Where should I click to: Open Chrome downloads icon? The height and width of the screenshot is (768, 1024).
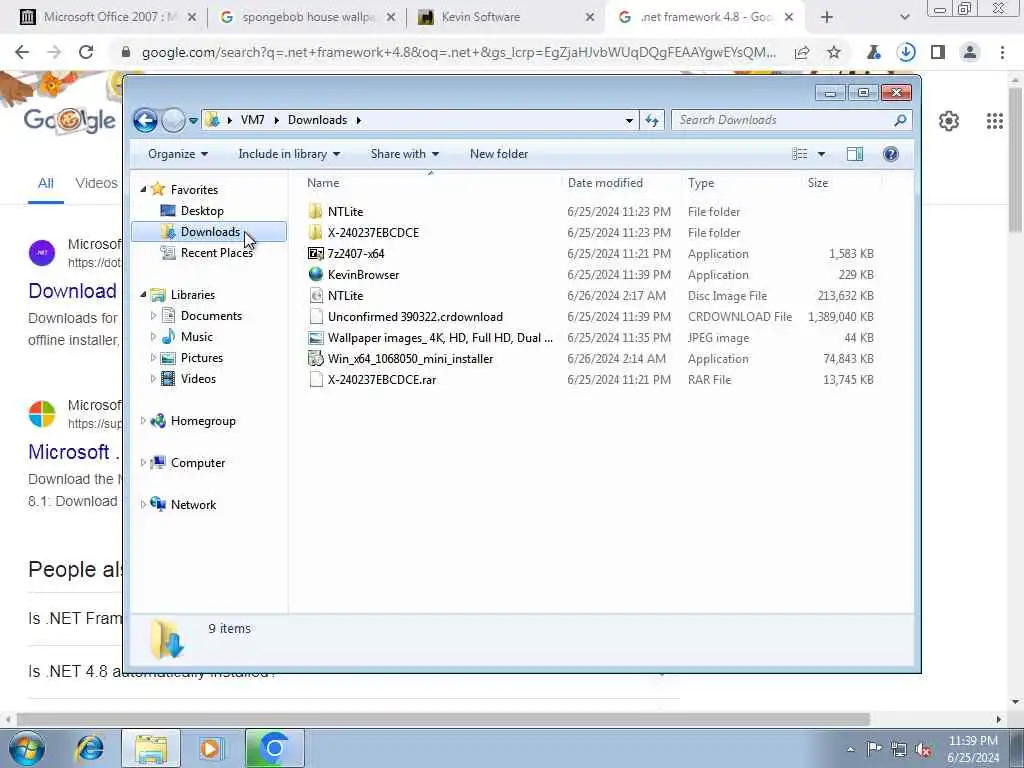click(x=906, y=52)
